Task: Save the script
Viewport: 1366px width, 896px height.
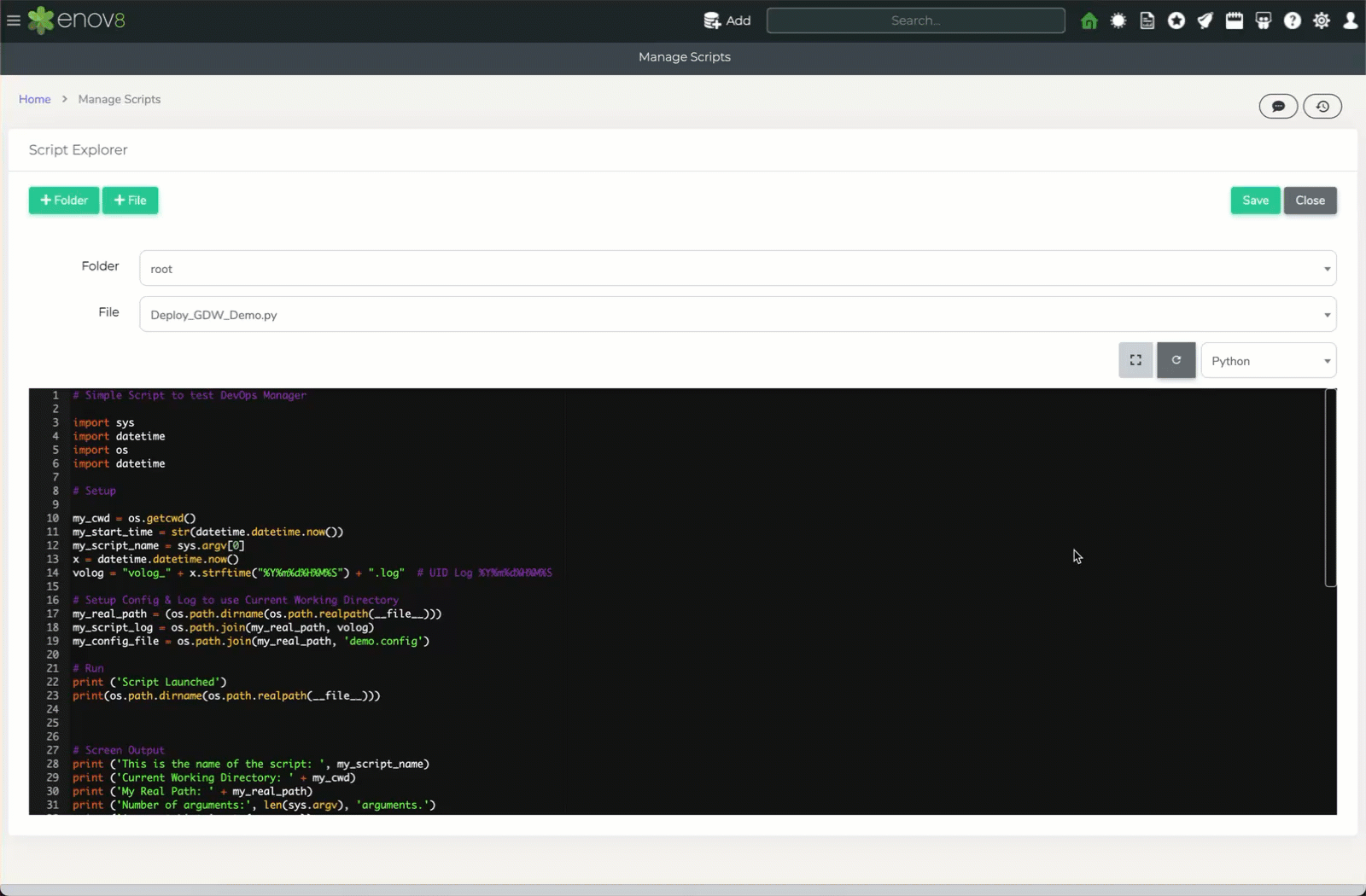Action: tap(1255, 201)
